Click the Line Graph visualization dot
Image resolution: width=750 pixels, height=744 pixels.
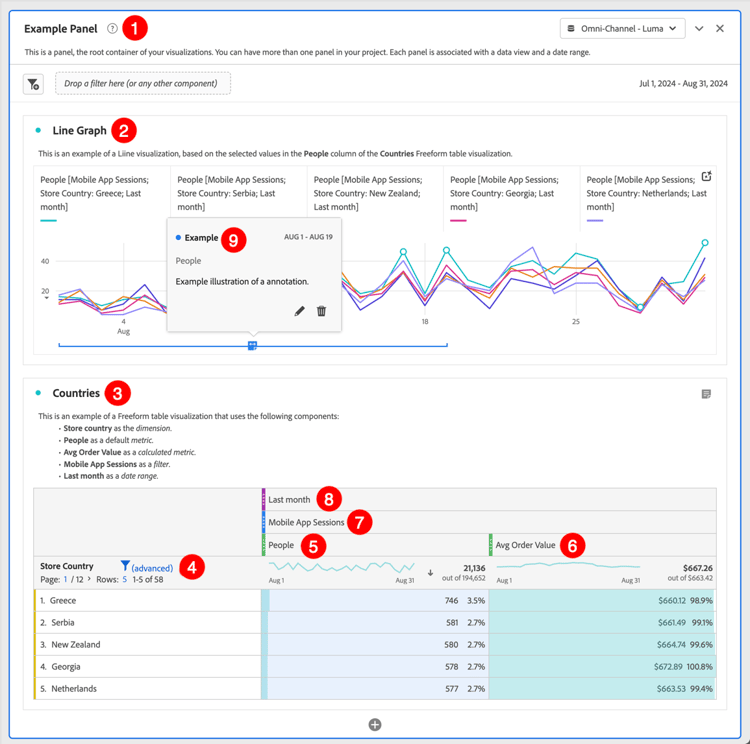pyautogui.click(x=38, y=130)
